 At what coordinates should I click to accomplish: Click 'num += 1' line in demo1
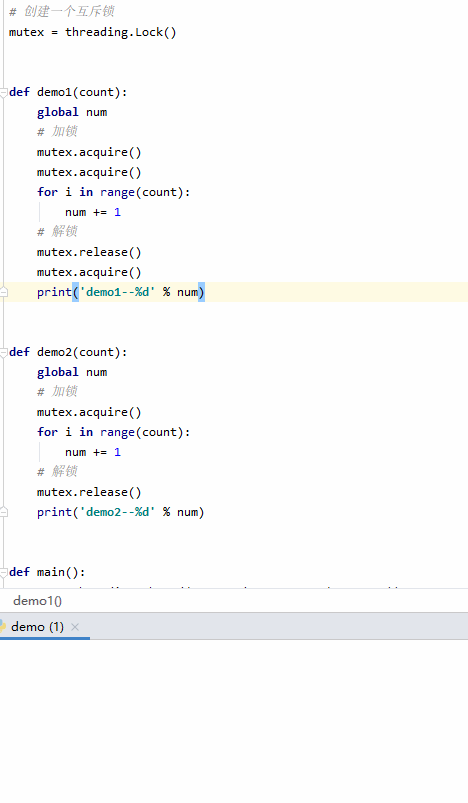pyautogui.click(x=93, y=212)
